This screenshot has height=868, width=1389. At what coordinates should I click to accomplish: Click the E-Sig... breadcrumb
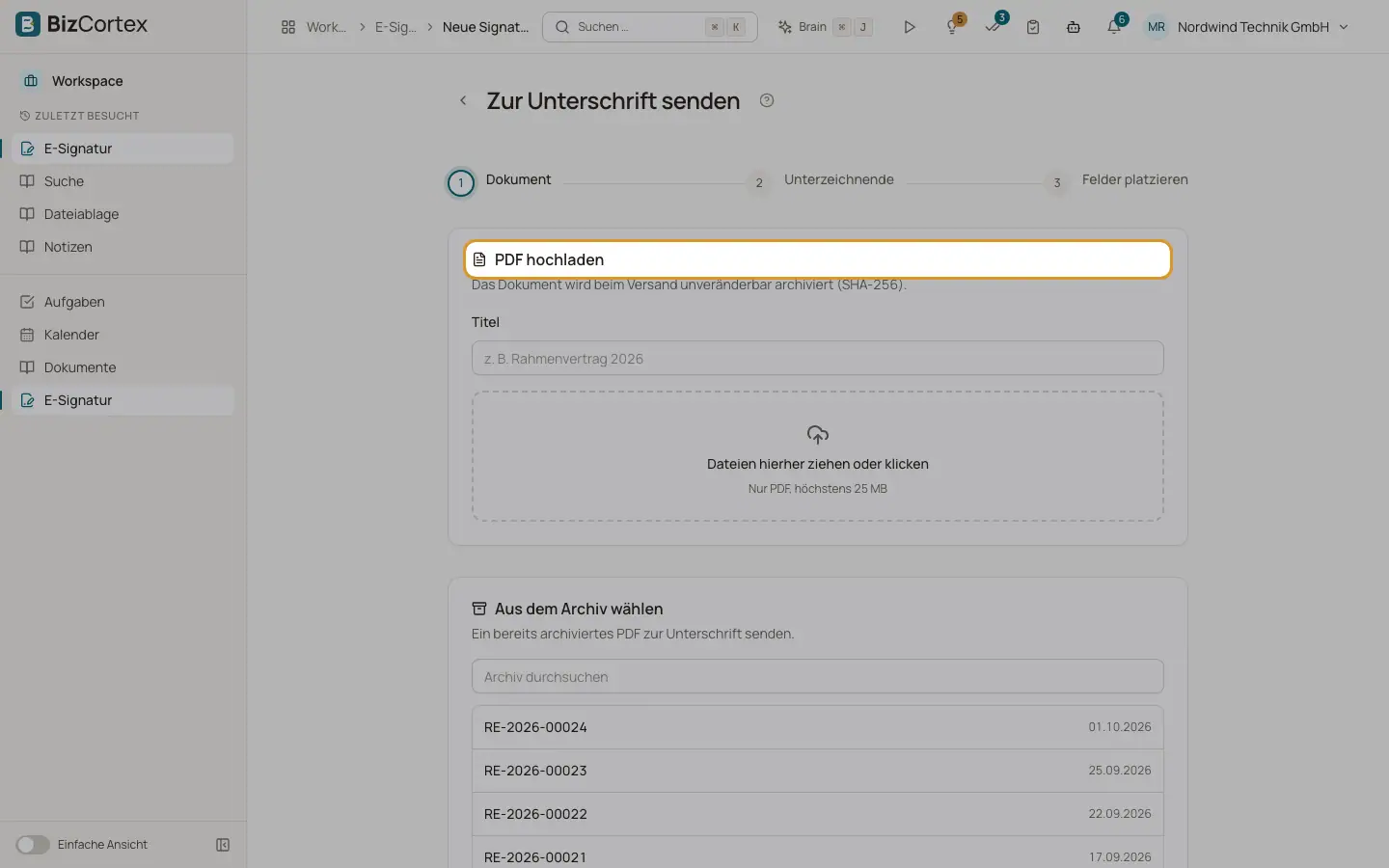(395, 27)
